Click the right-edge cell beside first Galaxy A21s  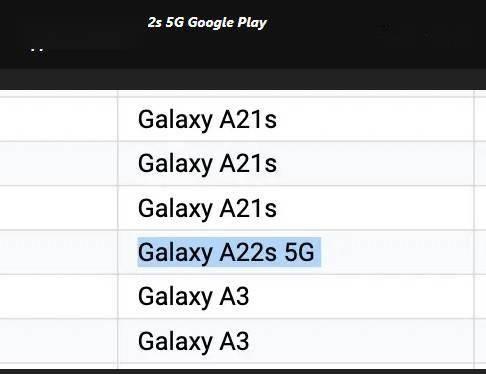click(x=480, y=119)
